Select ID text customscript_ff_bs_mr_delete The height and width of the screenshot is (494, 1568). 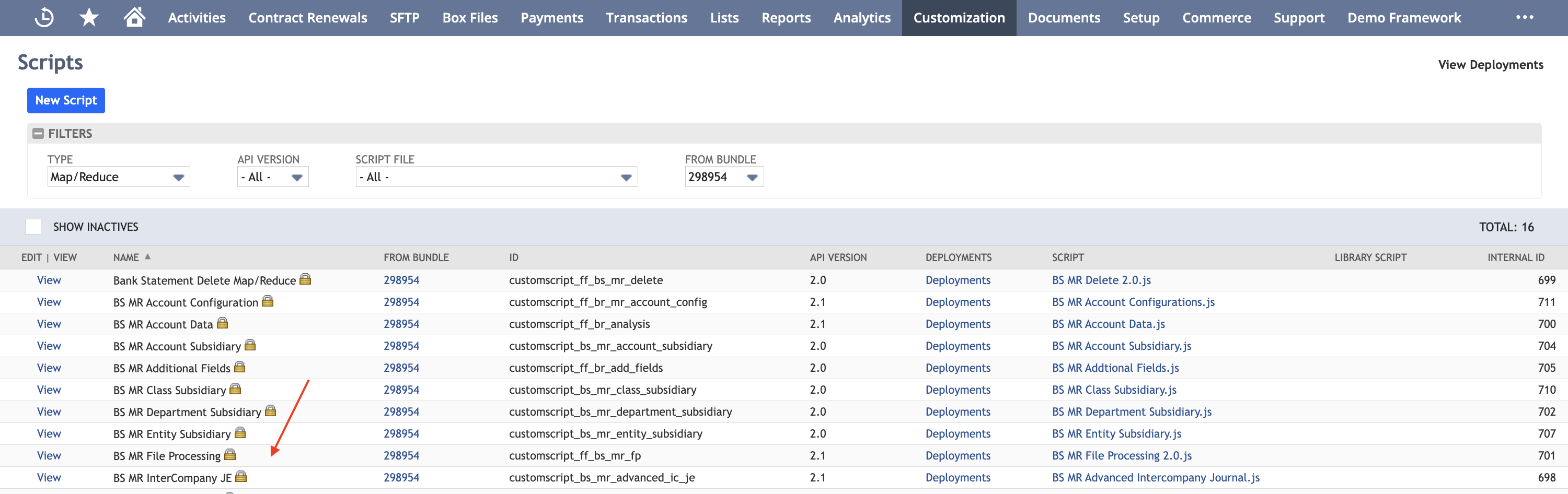click(x=585, y=280)
